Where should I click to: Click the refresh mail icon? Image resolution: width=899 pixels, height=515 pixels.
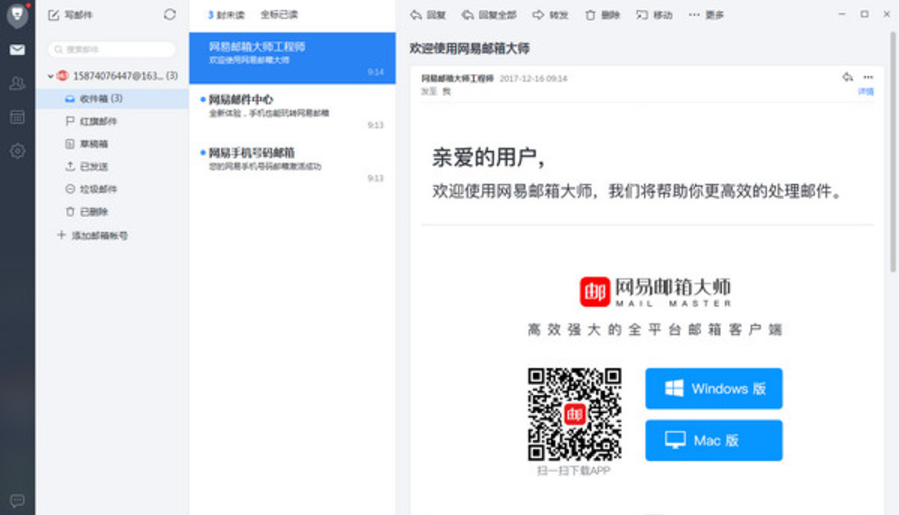click(170, 14)
